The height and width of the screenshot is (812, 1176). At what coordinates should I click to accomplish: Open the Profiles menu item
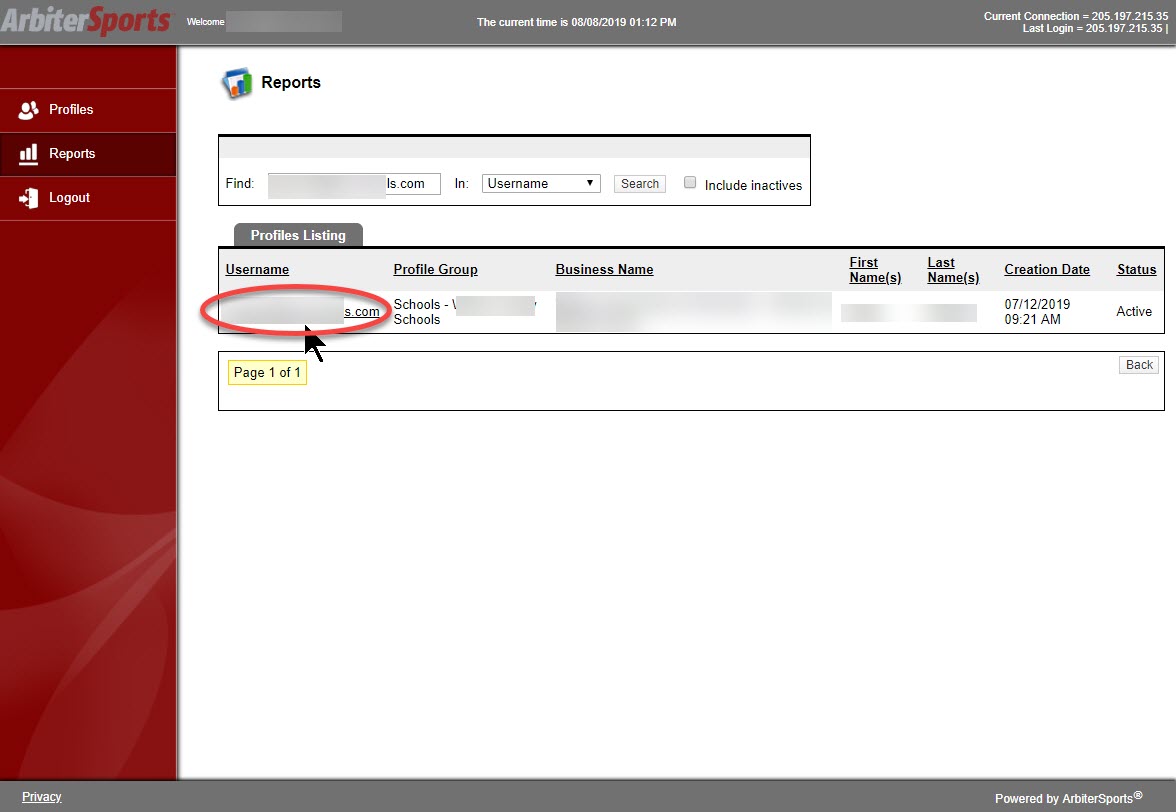88,110
